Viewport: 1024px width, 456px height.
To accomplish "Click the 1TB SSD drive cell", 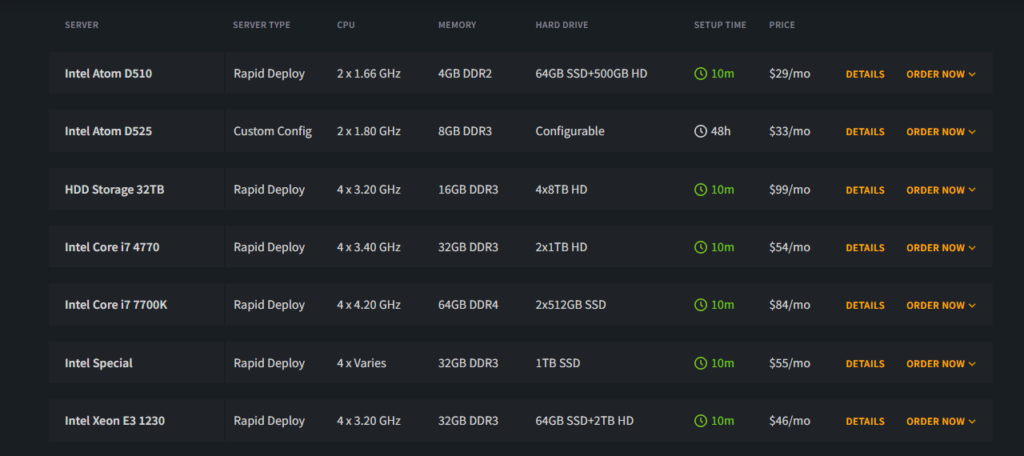I will (x=558, y=363).
